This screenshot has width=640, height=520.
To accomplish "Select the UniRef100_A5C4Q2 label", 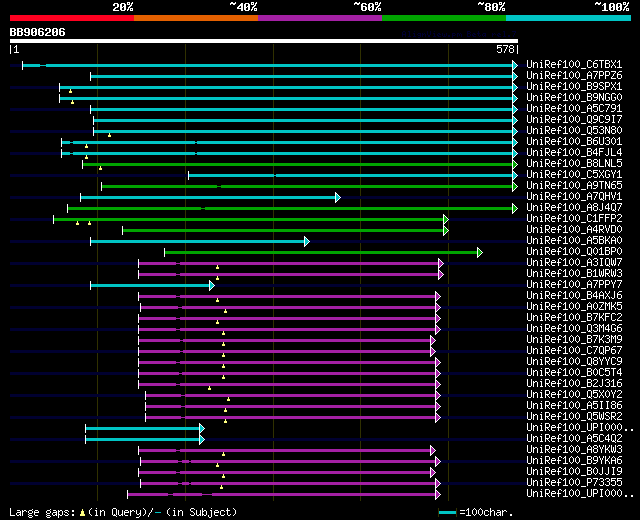I will click(x=574, y=439).
